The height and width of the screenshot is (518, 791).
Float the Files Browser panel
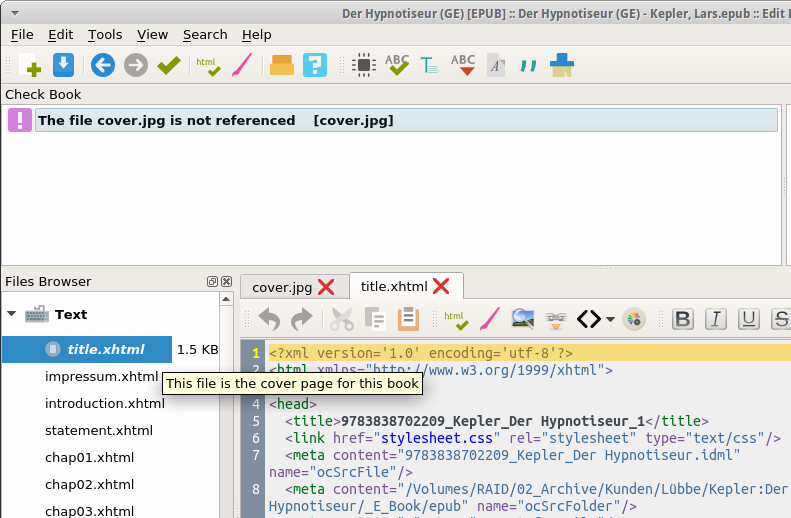212,281
